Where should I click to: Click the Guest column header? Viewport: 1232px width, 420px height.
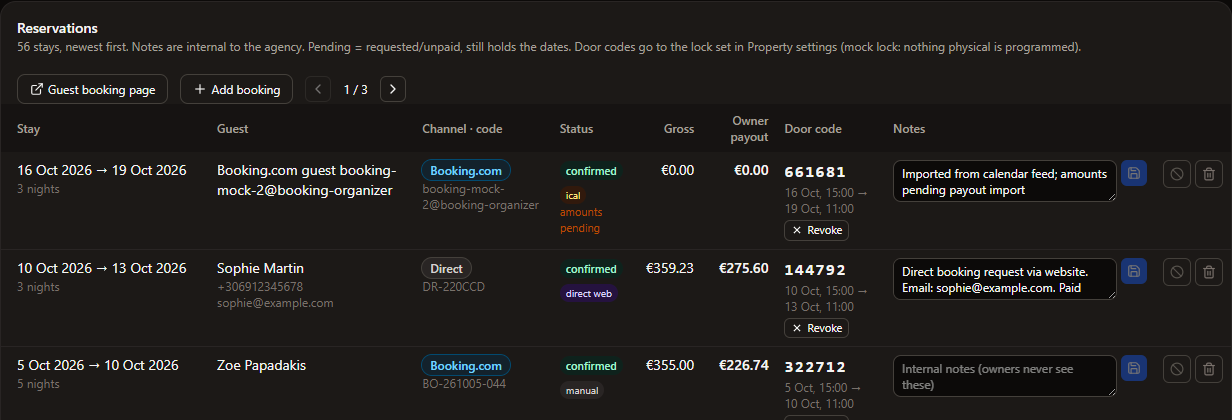(x=233, y=129)
